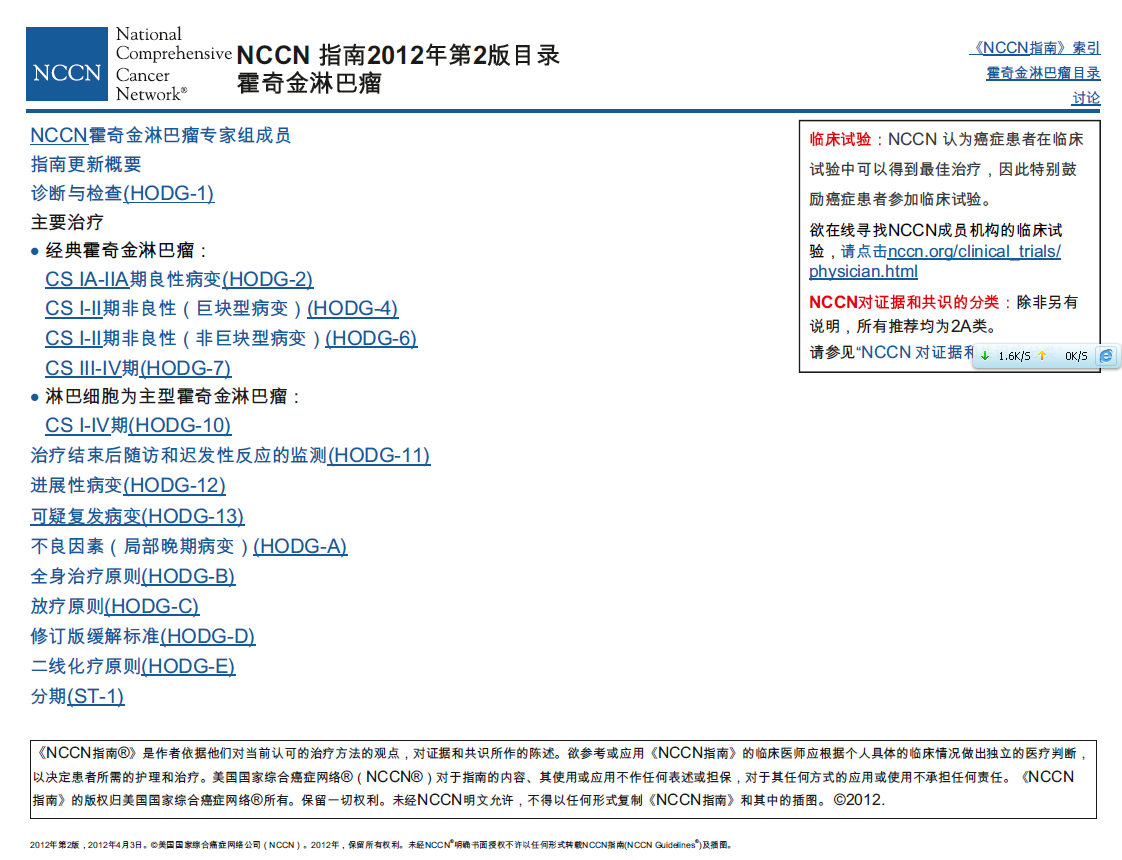This screenshot has width=1122, height=860.
Task: Click the 霍奇金淋巴瘤 subtitle under the title
Action: point(309,83)
